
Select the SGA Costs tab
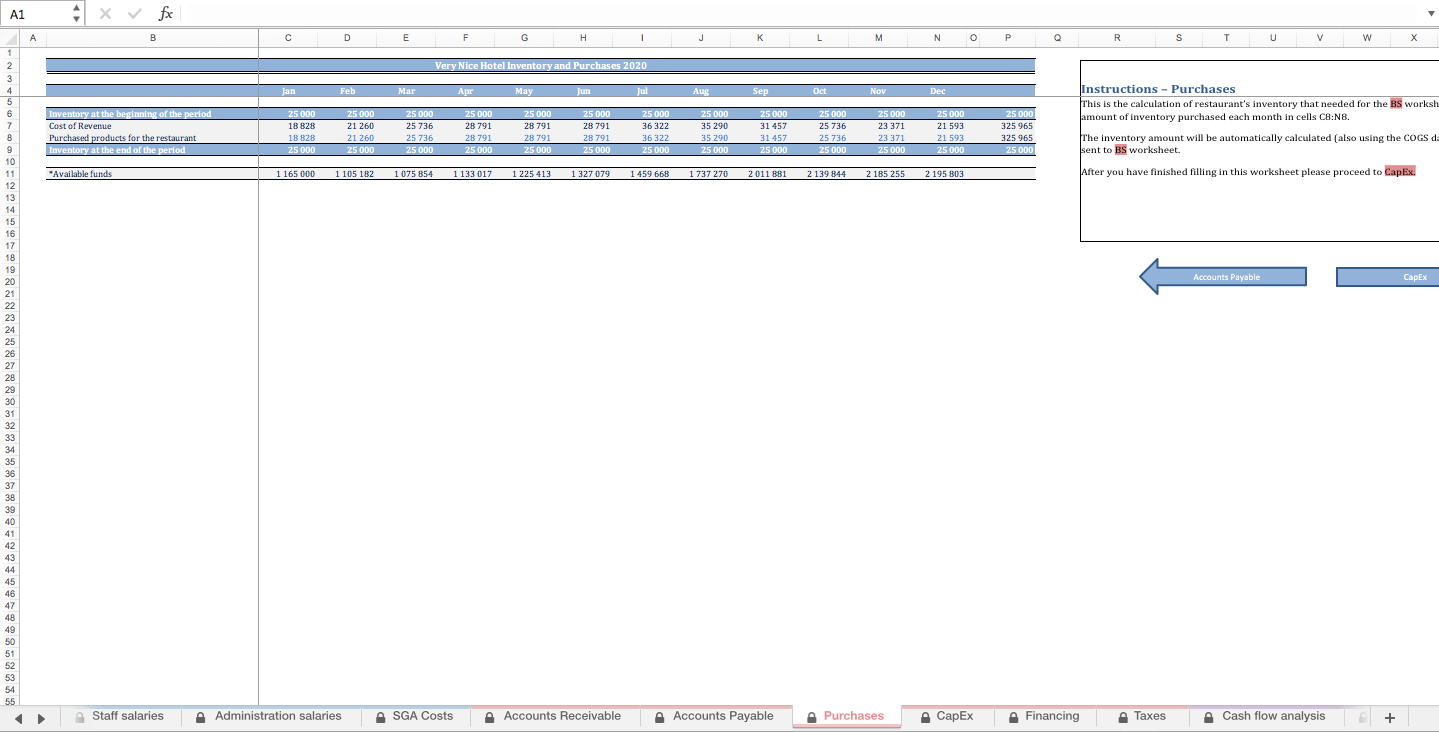pos(423,716)
